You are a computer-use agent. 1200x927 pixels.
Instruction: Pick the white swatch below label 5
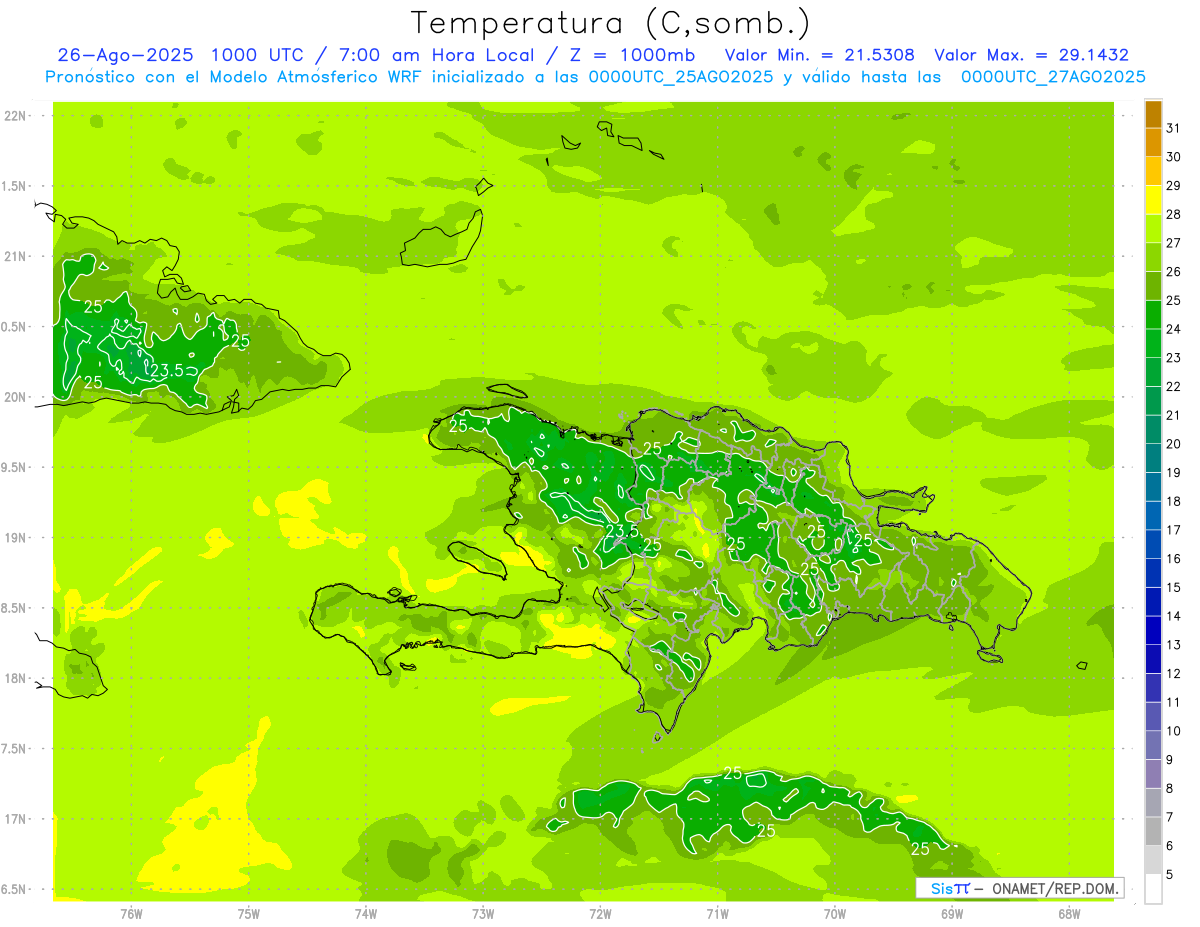pyautogui.click(x=1153, y=889)
